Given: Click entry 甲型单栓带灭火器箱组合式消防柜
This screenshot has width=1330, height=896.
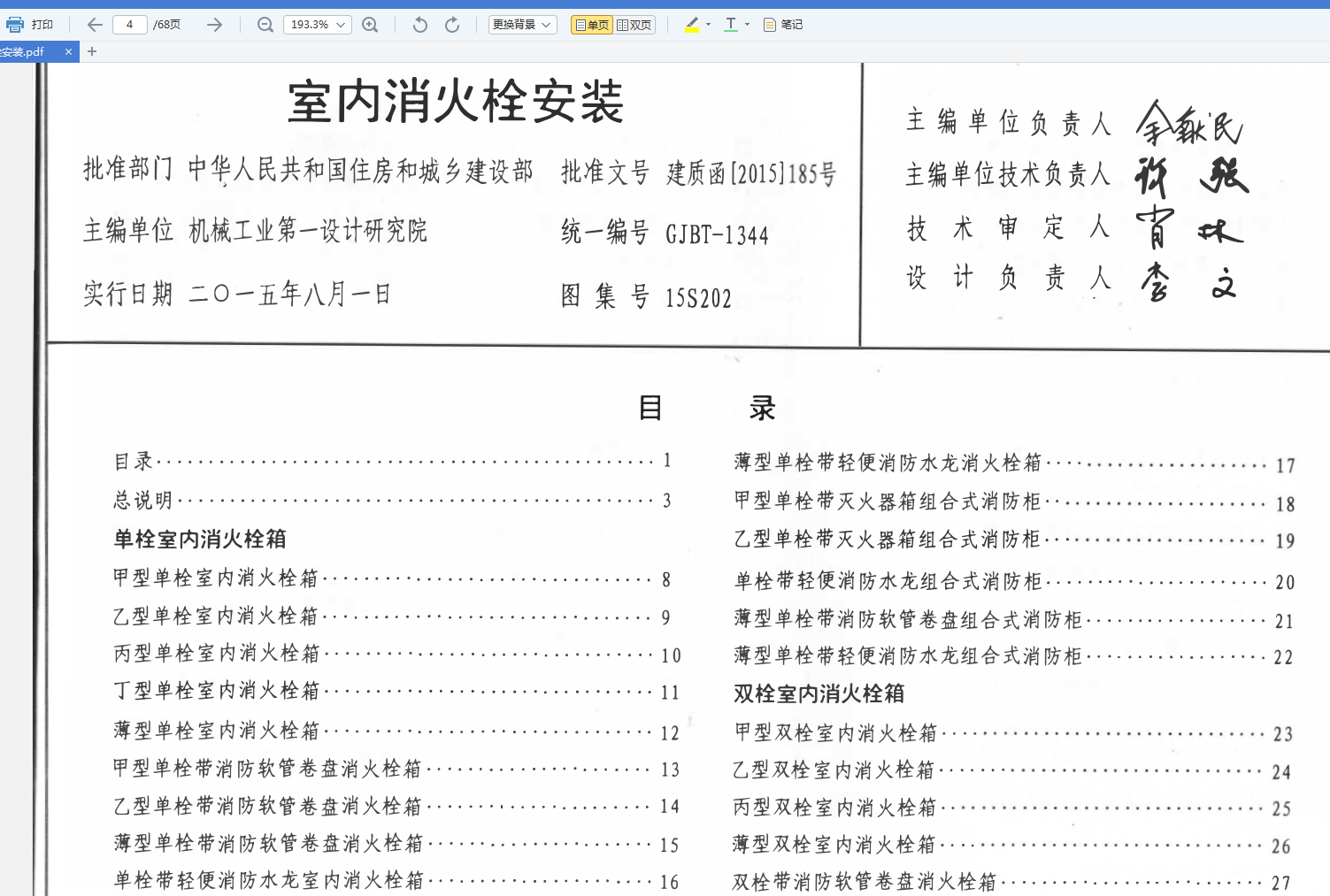Looking at the screenshot, I should click(x=1015, y=502).
